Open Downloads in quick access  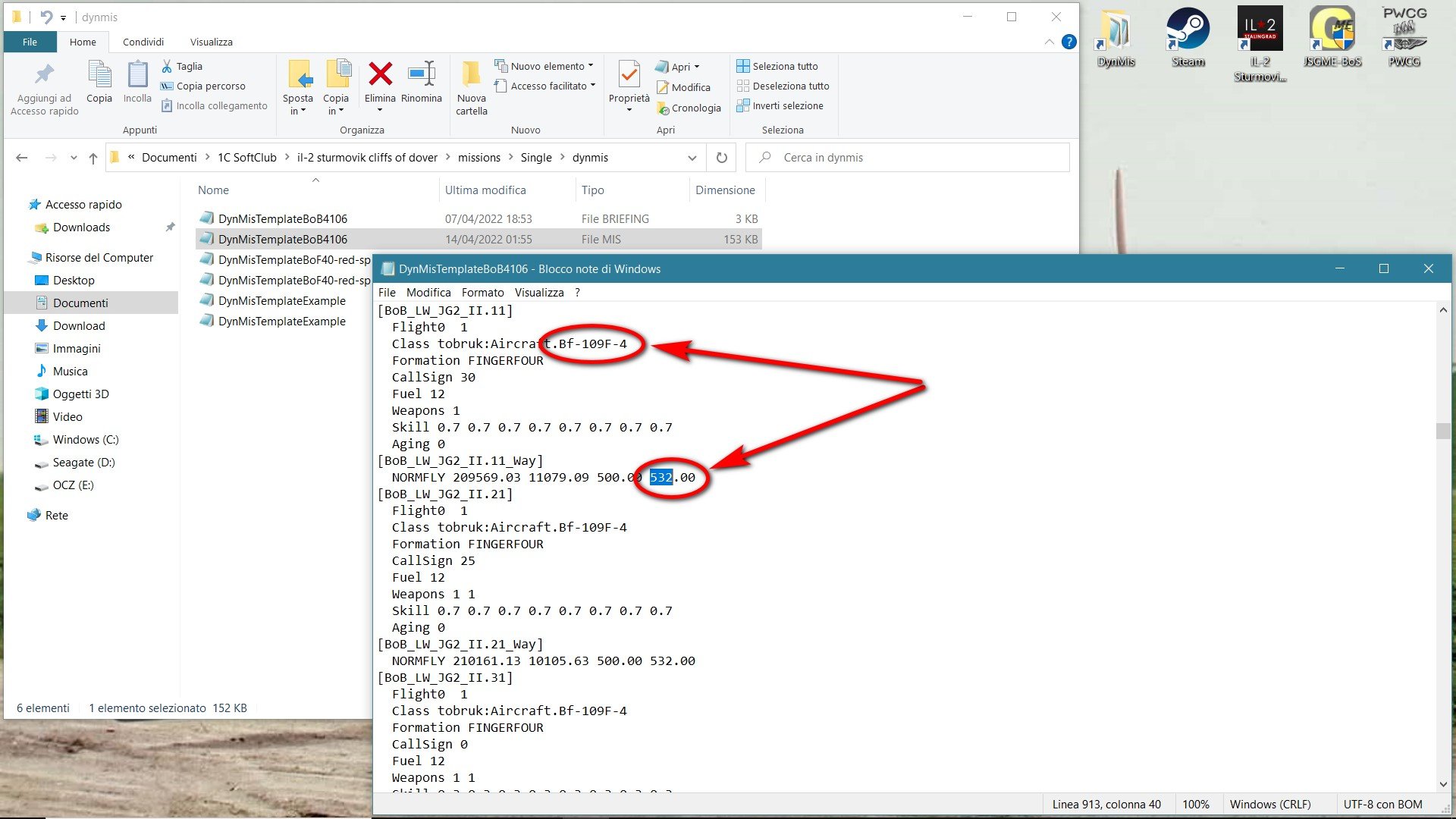click(81, 227)
